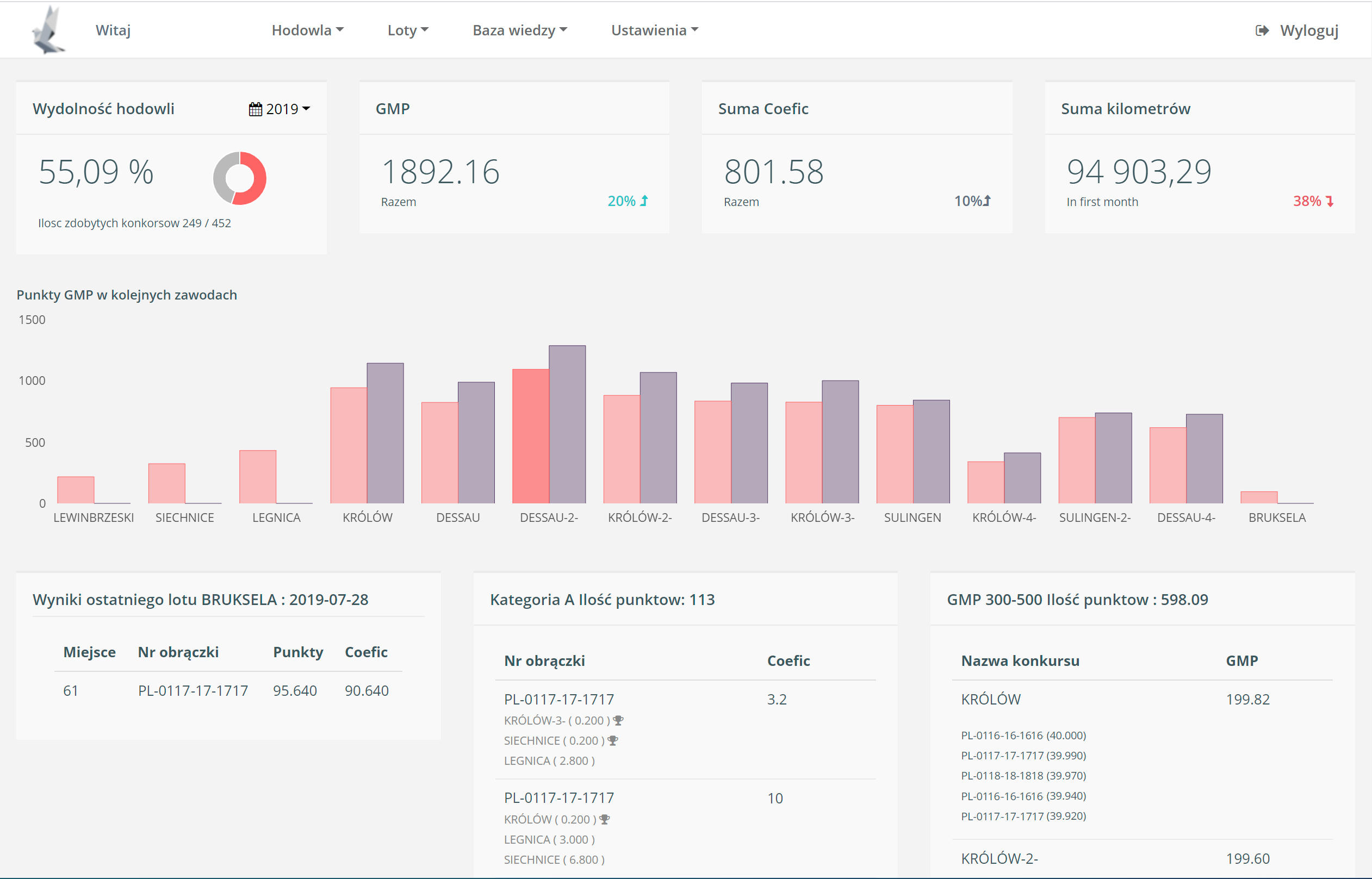Click the logout icon beside Wyloguj
Image resolution: width=1372 pixels, height=879 pixels.
1262,32
